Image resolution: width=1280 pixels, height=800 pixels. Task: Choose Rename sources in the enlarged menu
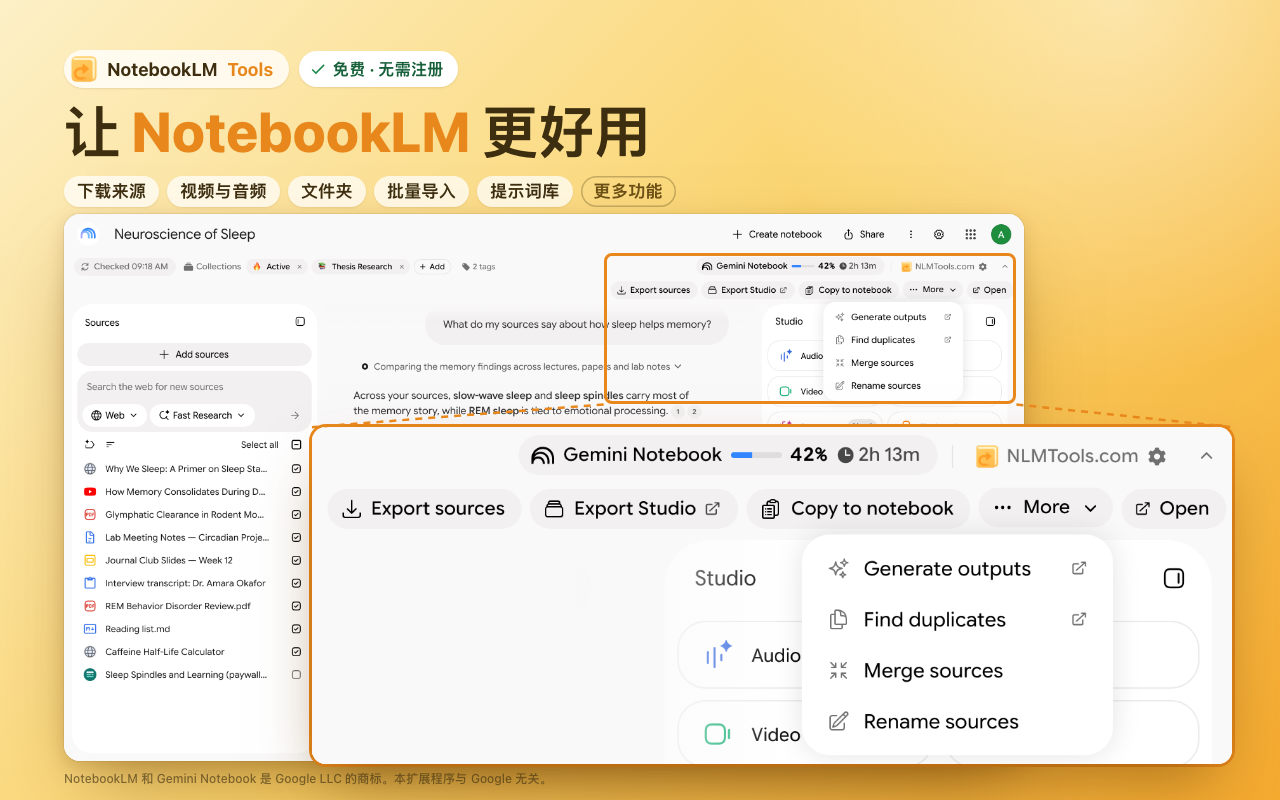point(958,722)
